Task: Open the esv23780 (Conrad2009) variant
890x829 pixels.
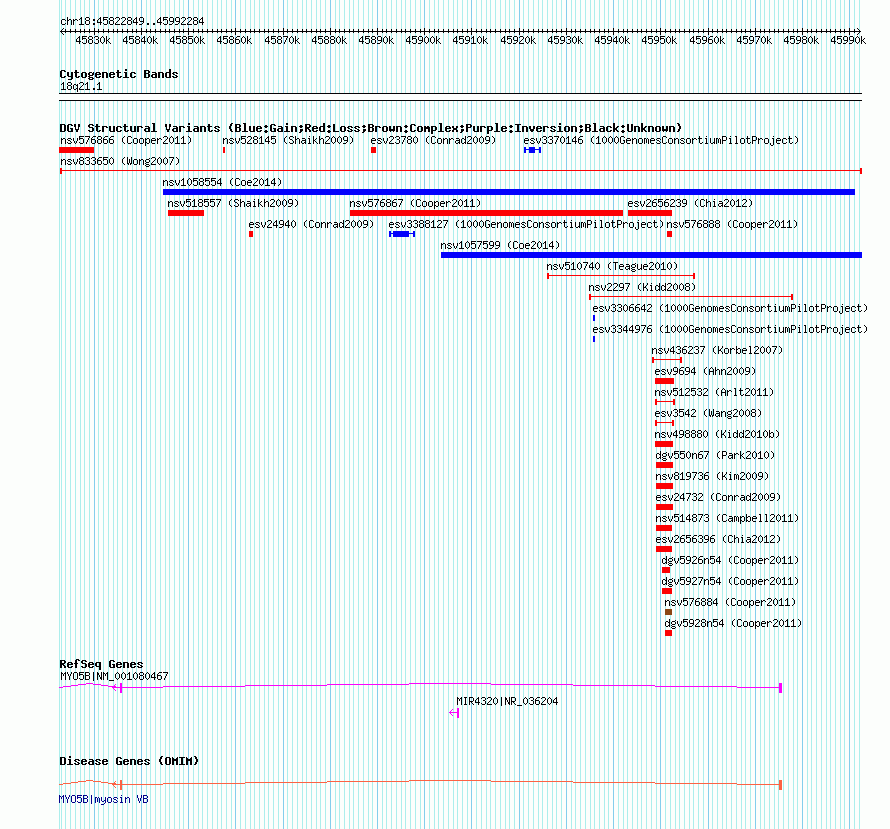Action: 433,140
